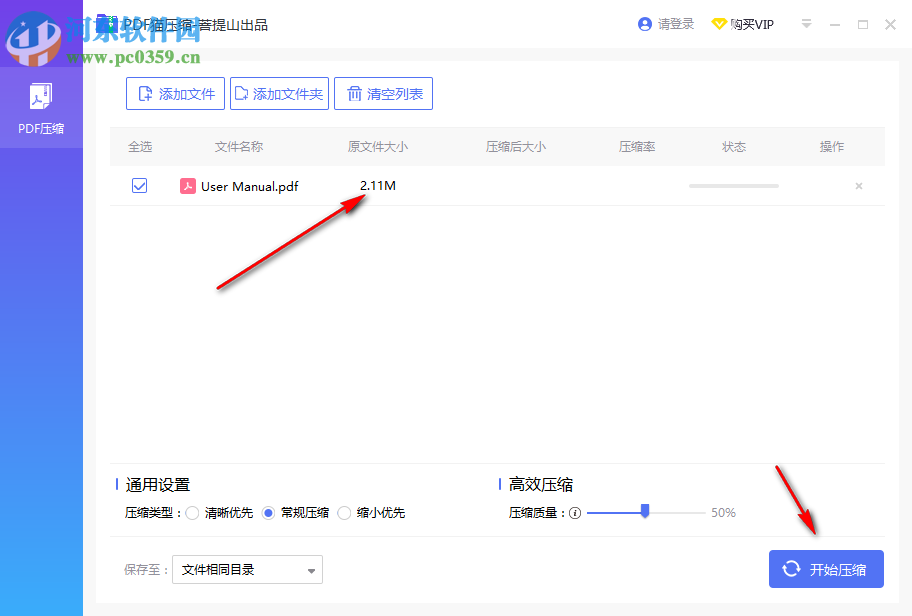The width and height of the screenshot is (912, 616).
Task: Select the PDF压缩 tool in the sidebar
Action: (40, 105)
